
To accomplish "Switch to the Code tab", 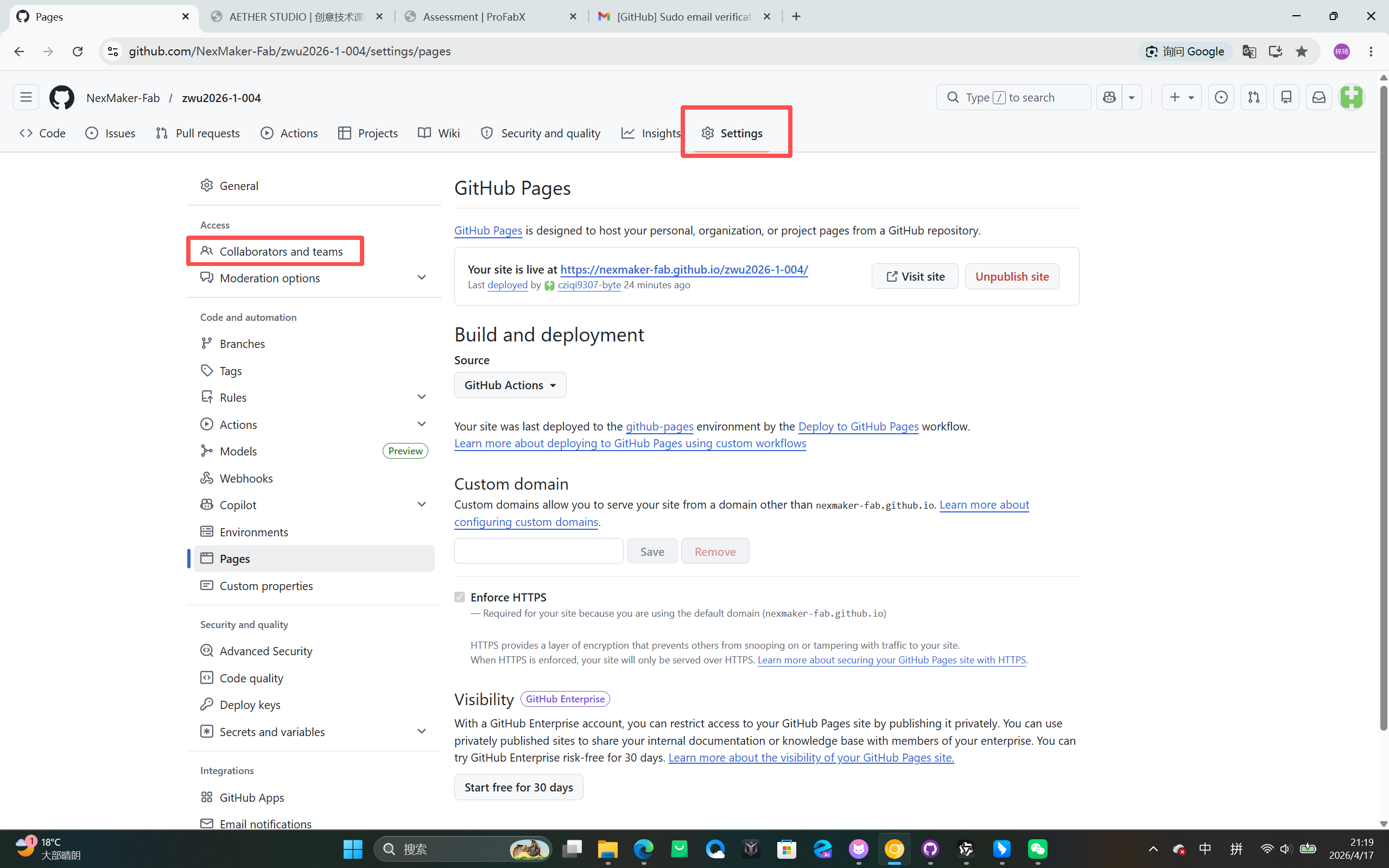I will point(42,133).
